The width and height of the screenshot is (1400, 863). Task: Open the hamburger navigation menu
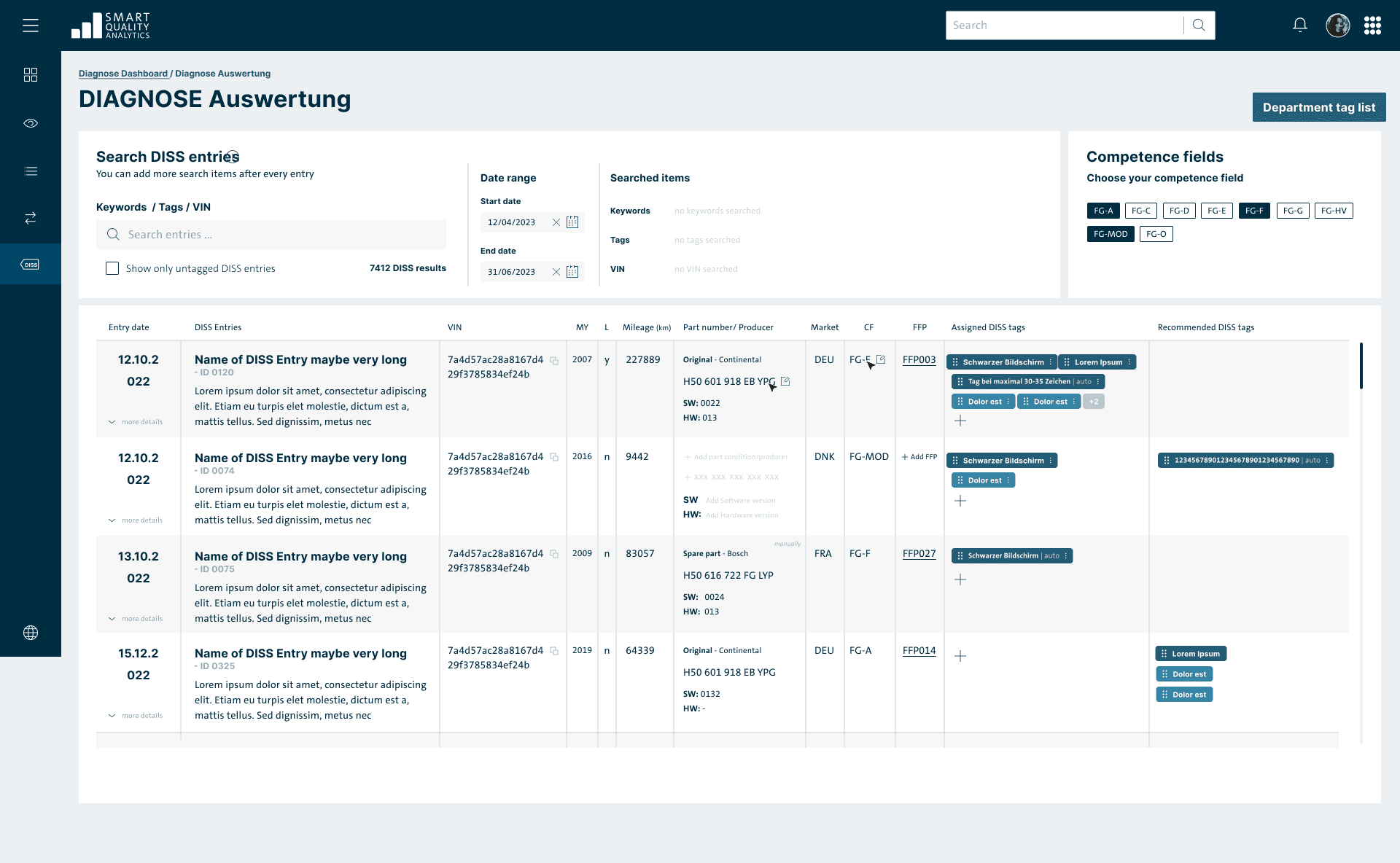(31, 25)
